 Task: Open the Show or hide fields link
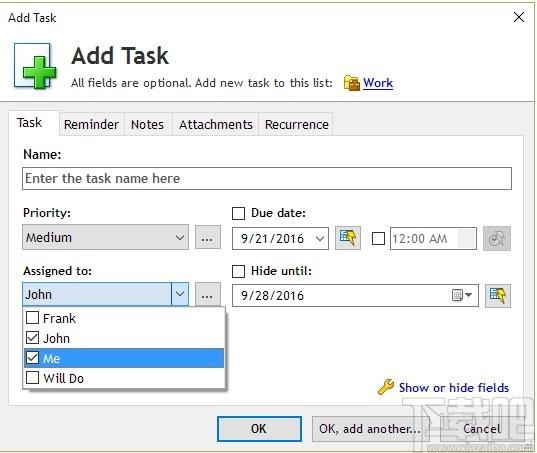tap(454, 388)
